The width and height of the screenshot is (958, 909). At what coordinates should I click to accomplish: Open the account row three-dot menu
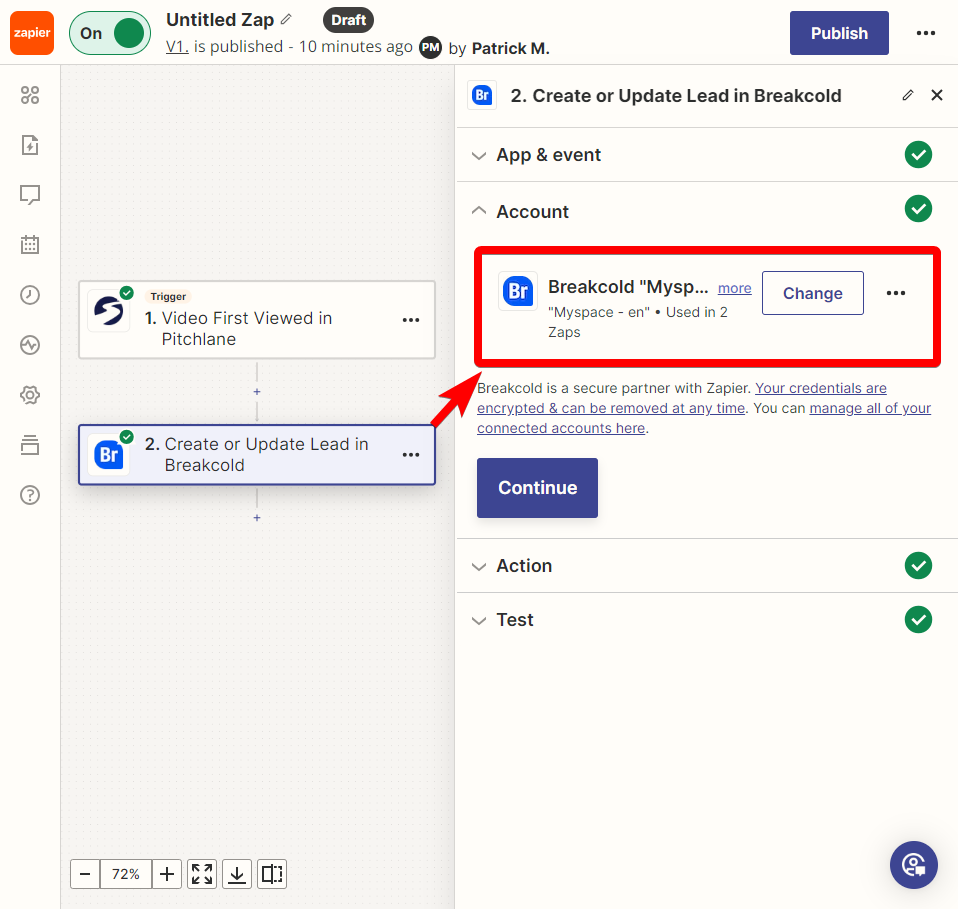tap(896, 293)
